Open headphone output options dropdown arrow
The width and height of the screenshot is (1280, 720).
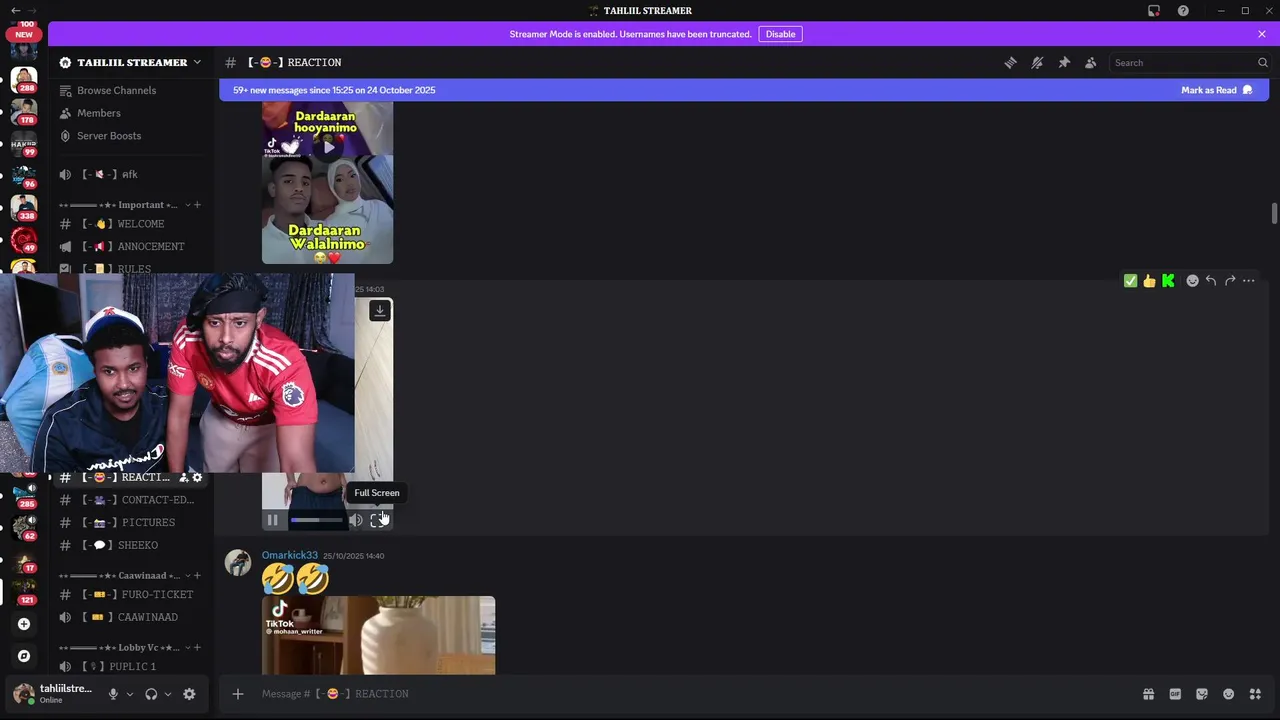(x=167, y=694)
